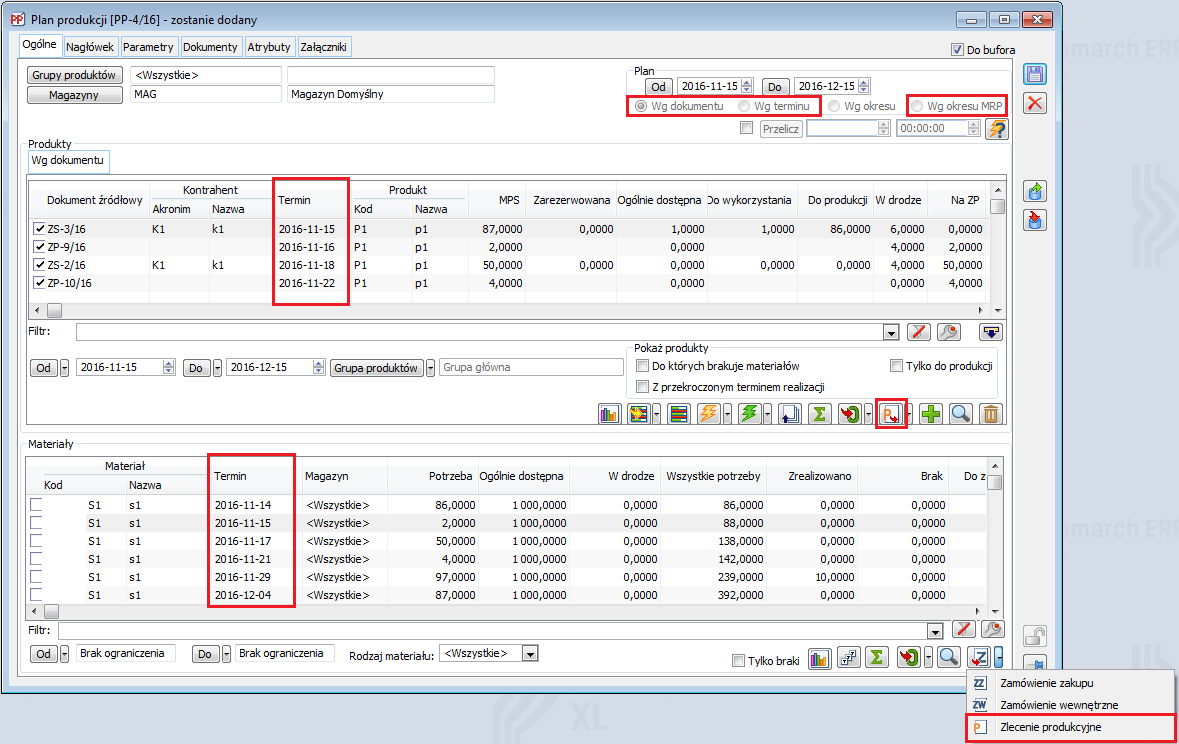
Task: Click the Przelicz button
Action: click(780, 129)
